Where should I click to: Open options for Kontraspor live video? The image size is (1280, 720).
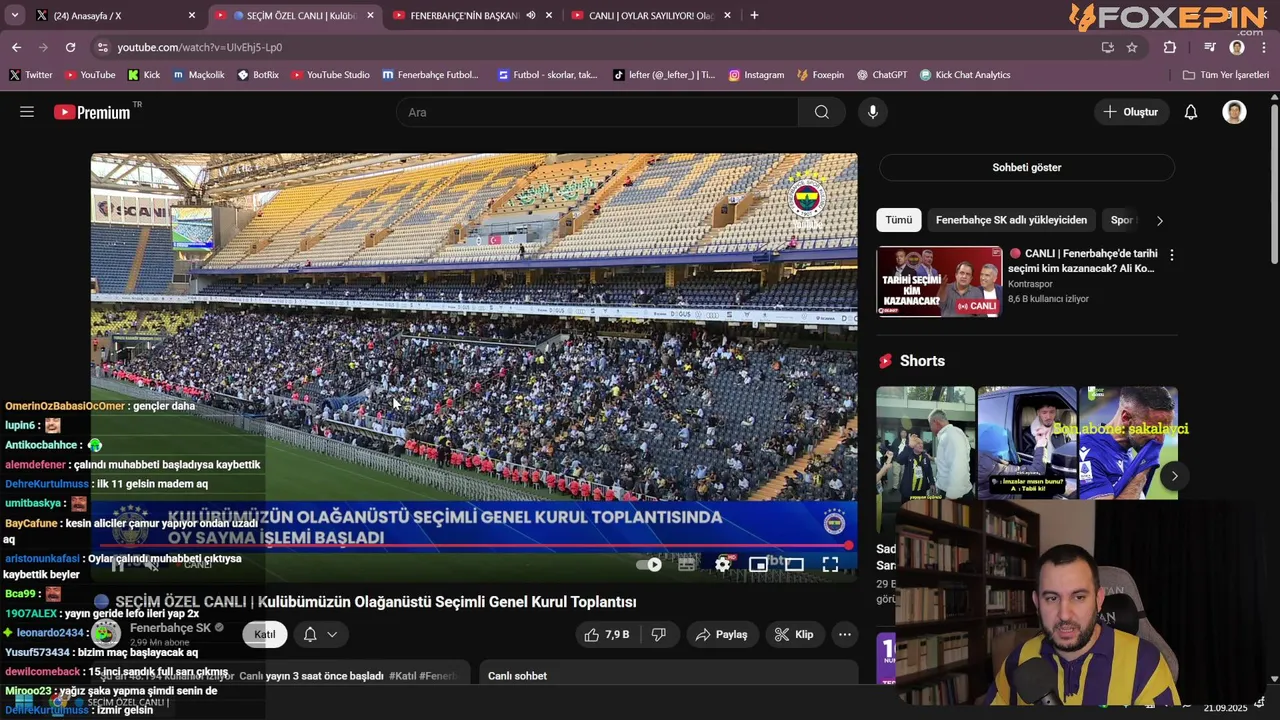coord(1172,255)
